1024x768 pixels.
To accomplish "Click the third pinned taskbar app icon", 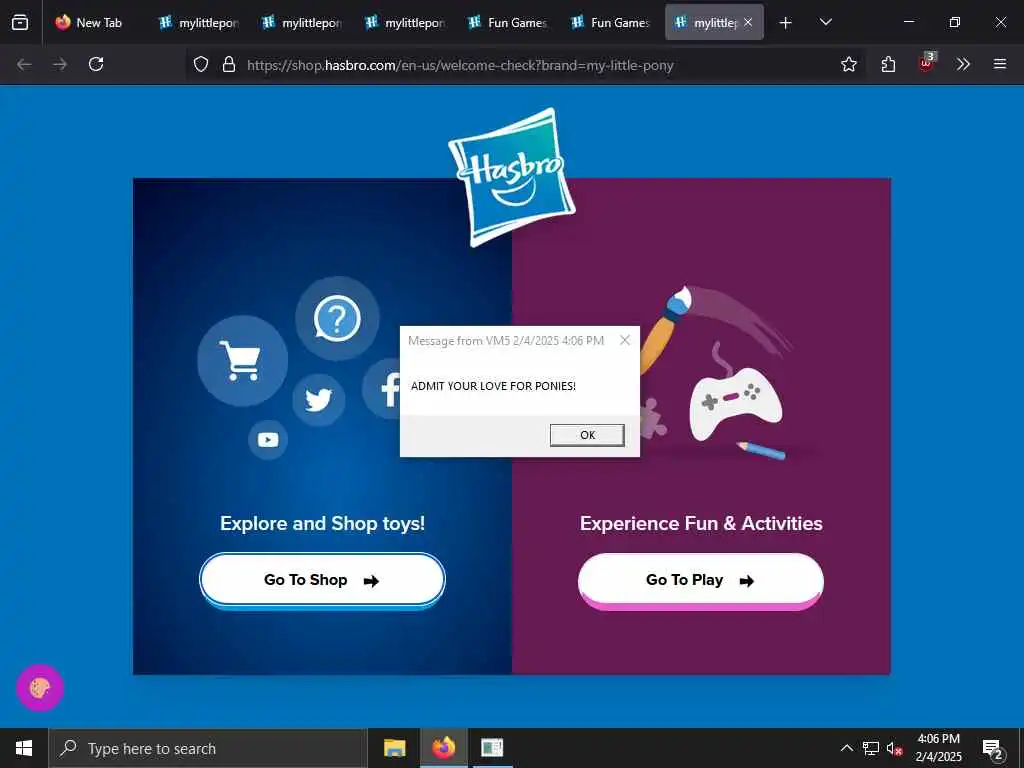I will point(492,748).
